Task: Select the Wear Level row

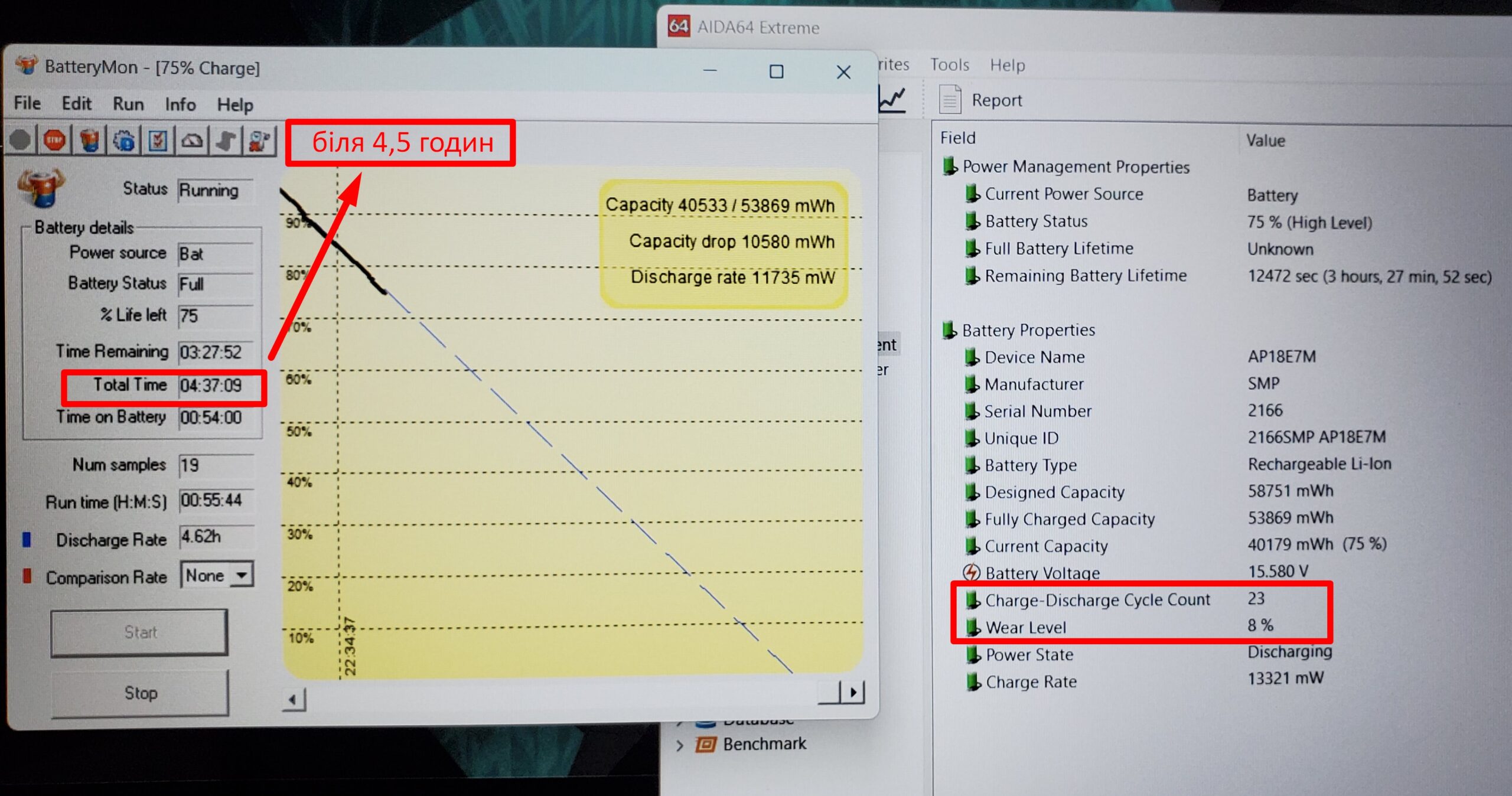Action: pos(1026,627)
